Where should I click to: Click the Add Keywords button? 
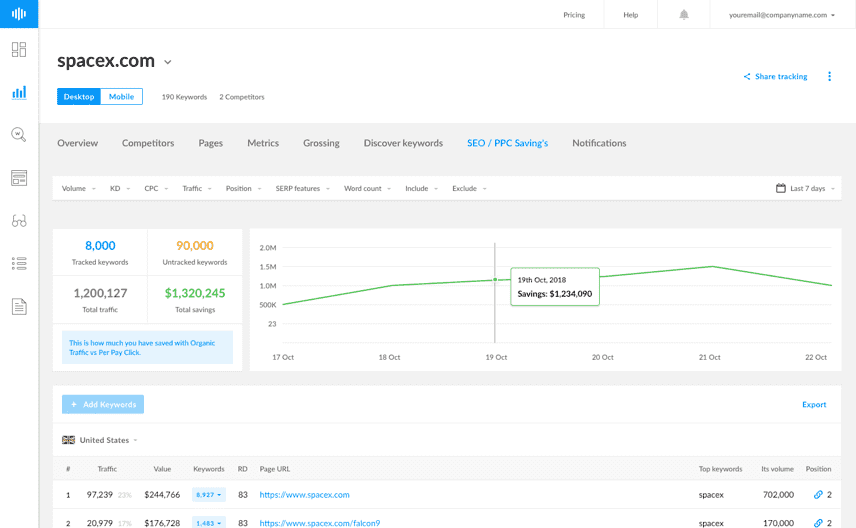pyautogui.click(x=103, y=404)
